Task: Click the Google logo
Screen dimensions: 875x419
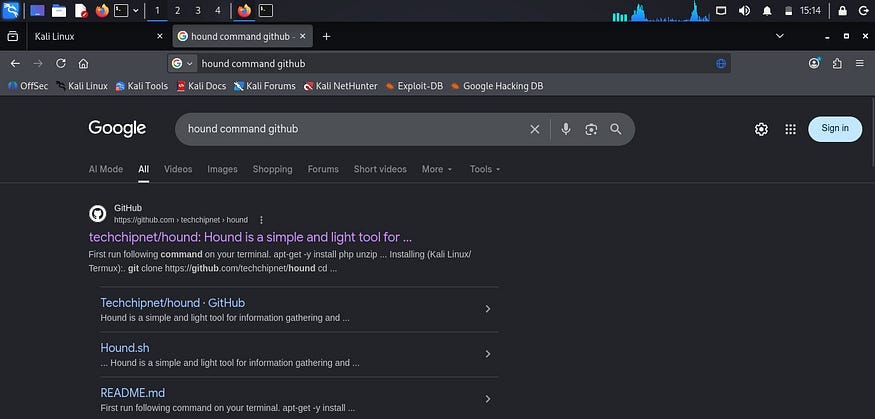Action: pyautogui.click(x=117, y=129)
